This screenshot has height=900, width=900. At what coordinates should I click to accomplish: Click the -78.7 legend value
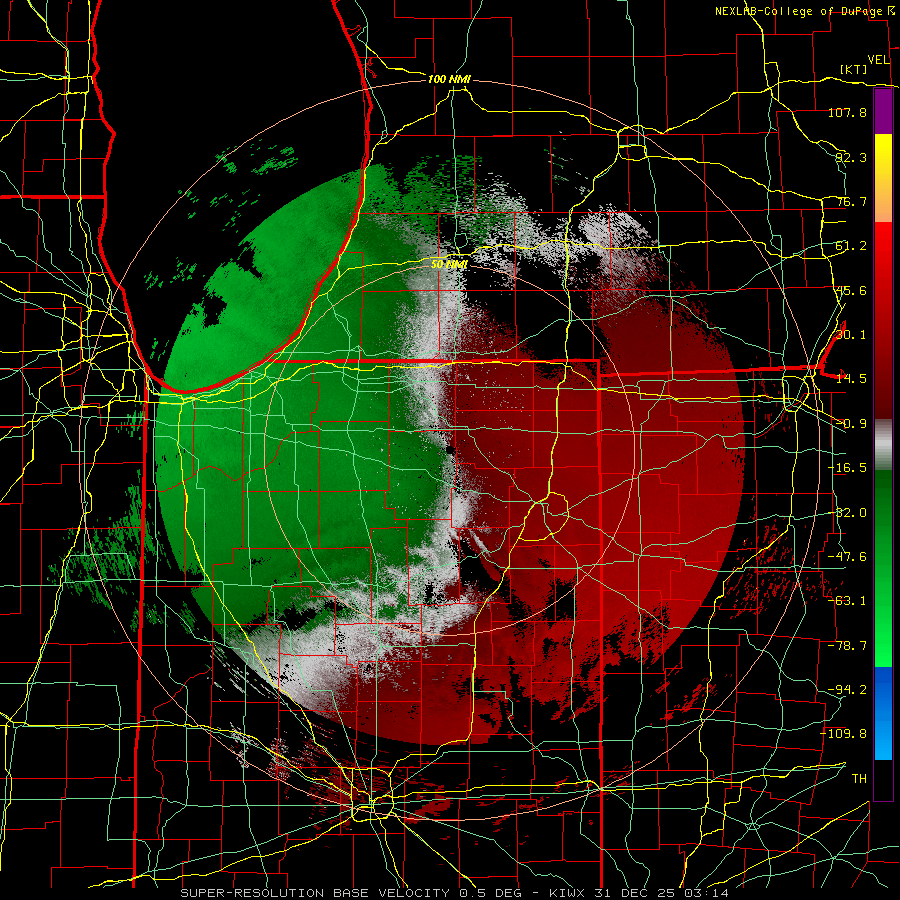click(x=847, y=646)
